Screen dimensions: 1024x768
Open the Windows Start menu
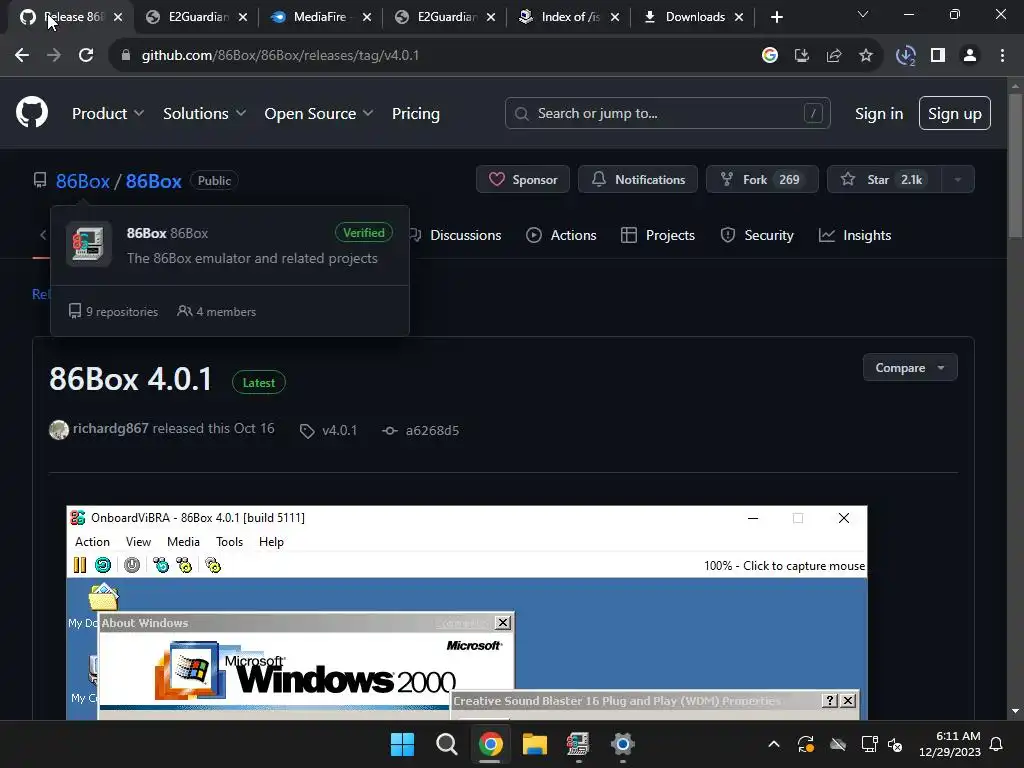click(x=402, y=744)
